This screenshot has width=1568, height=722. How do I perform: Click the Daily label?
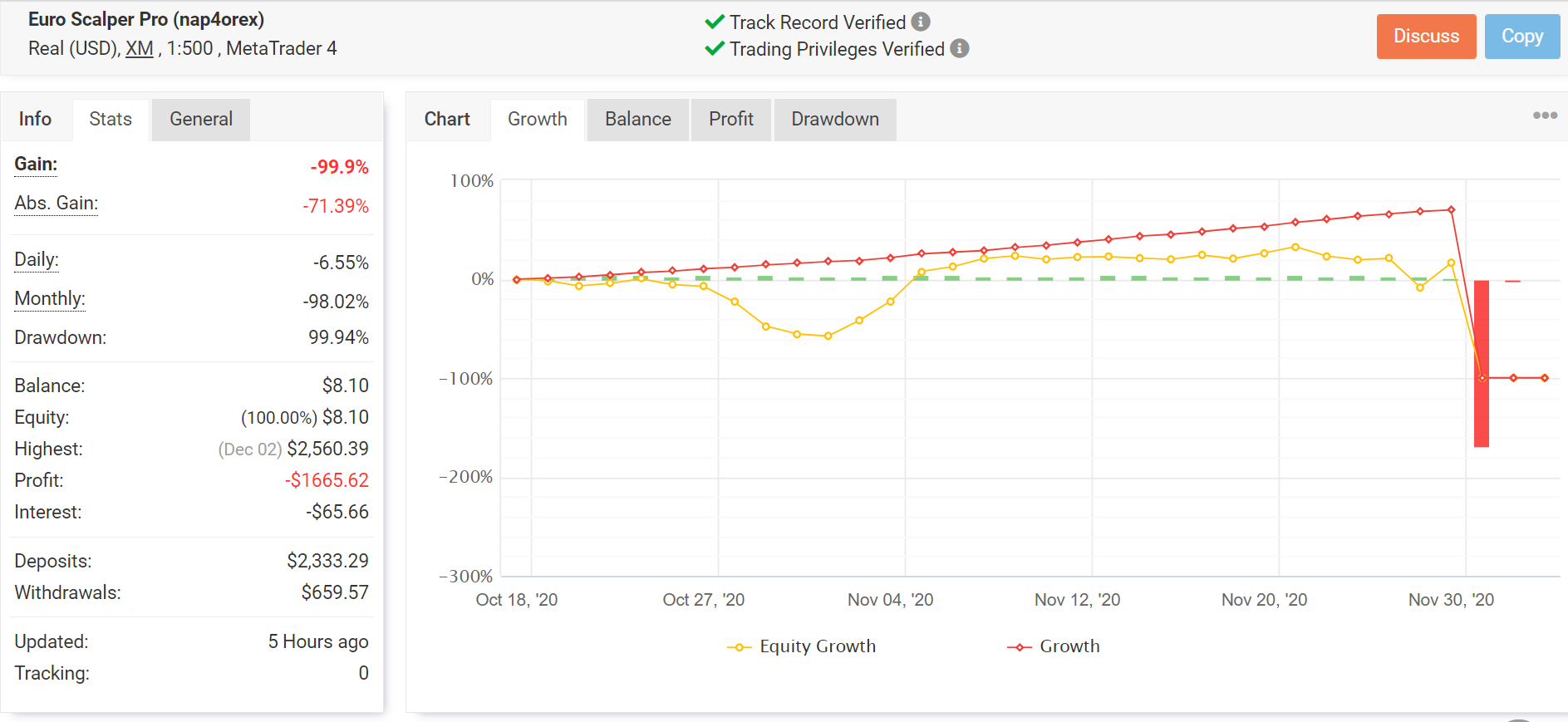point(37,259)
